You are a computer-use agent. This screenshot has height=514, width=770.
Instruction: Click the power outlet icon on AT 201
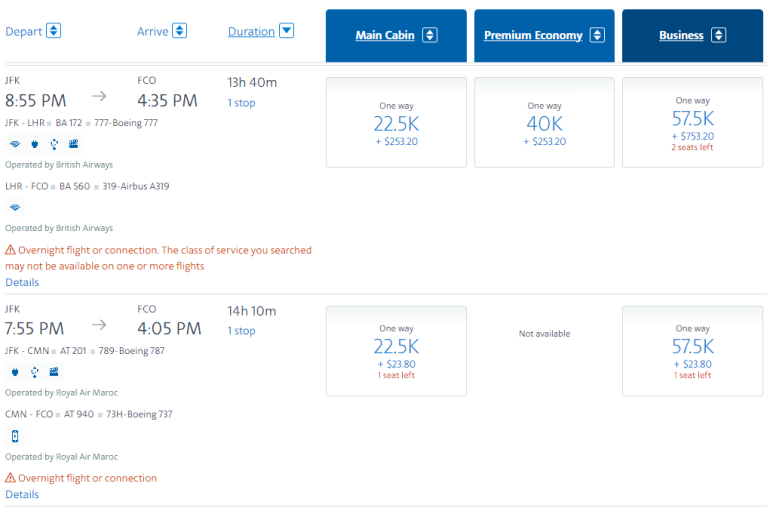14,371
